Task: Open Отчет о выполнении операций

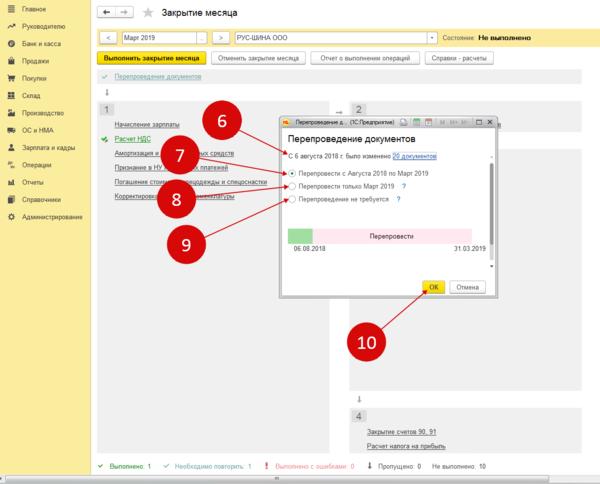Action: [365, 58]
